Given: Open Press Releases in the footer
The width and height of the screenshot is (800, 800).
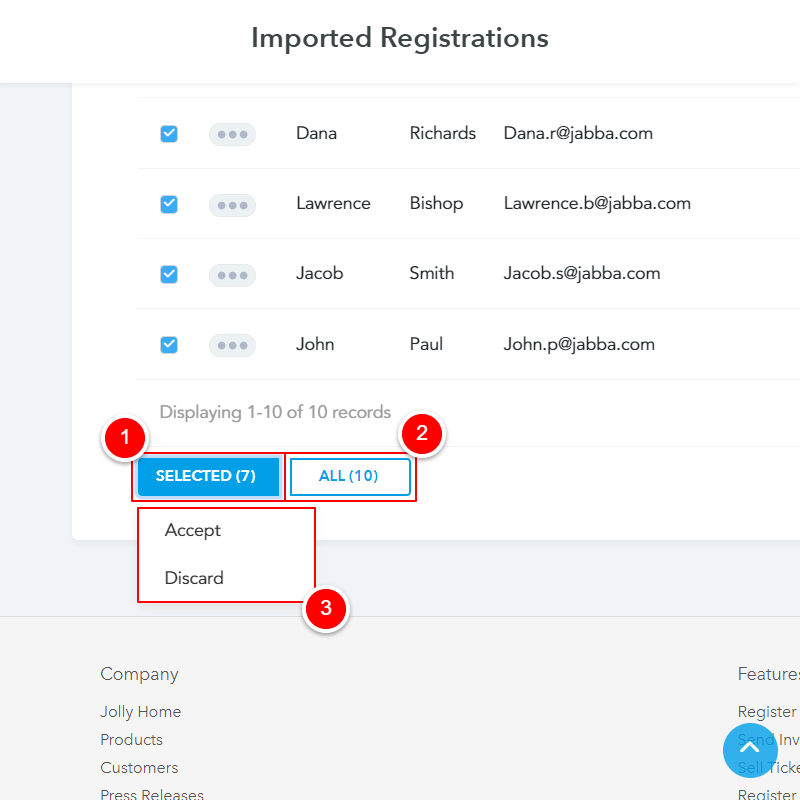Looking at the screenshot, I should pos(152,793).
